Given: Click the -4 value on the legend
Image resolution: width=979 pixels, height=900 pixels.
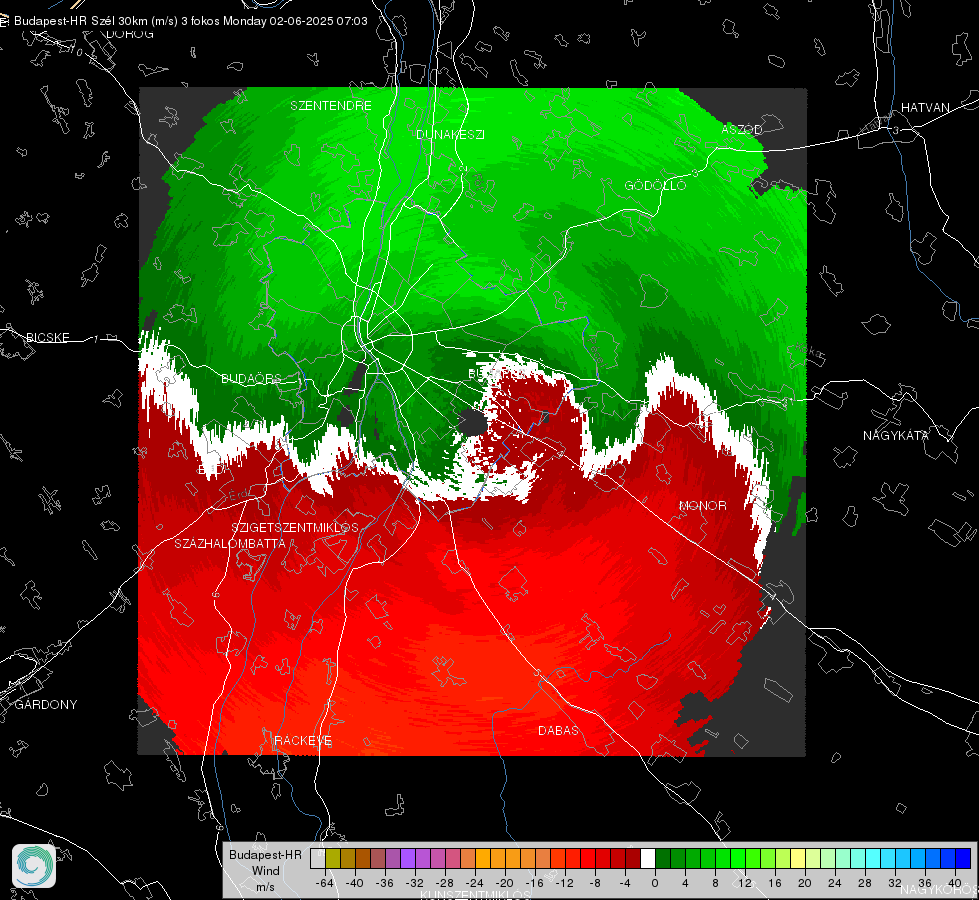Looking at the screenshot, I should 624,883.
